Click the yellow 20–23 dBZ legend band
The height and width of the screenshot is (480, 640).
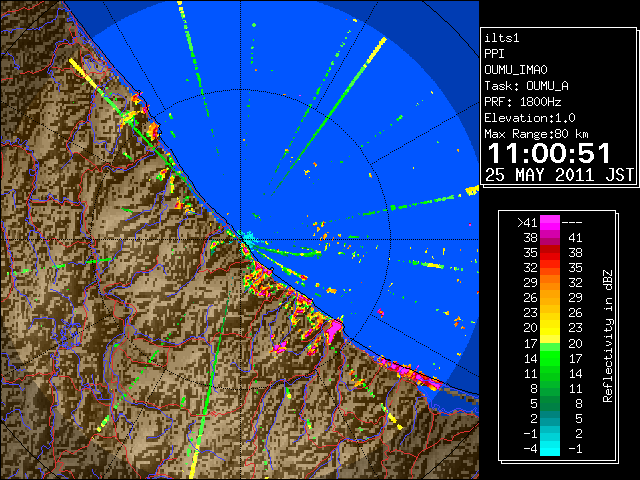[x=550, y=328]
